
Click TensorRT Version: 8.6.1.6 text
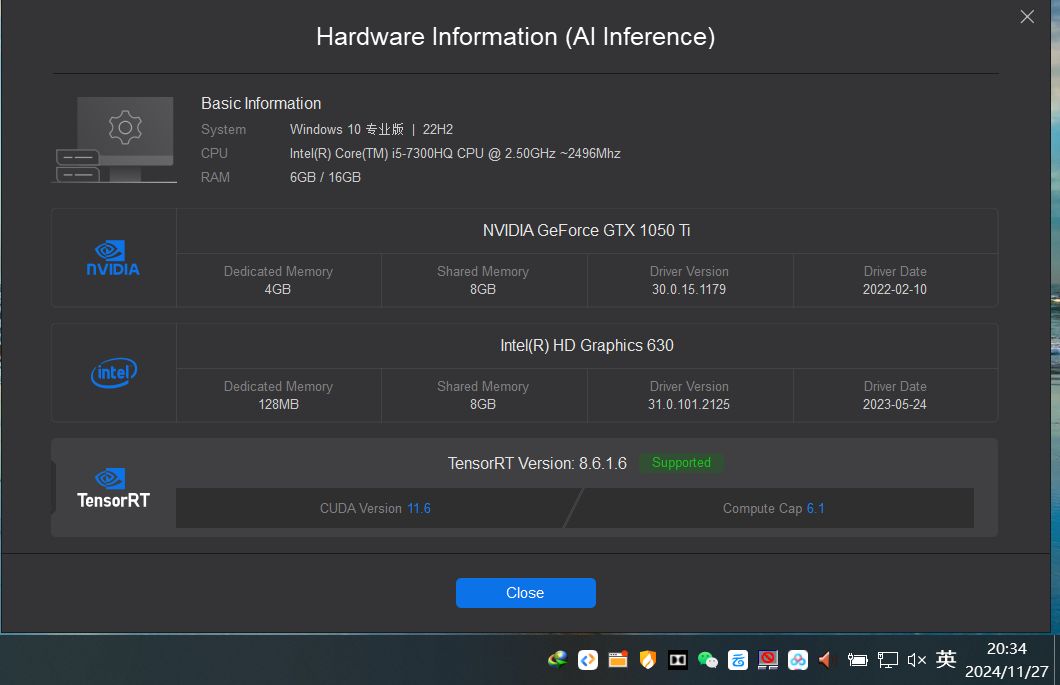point(537,463)
